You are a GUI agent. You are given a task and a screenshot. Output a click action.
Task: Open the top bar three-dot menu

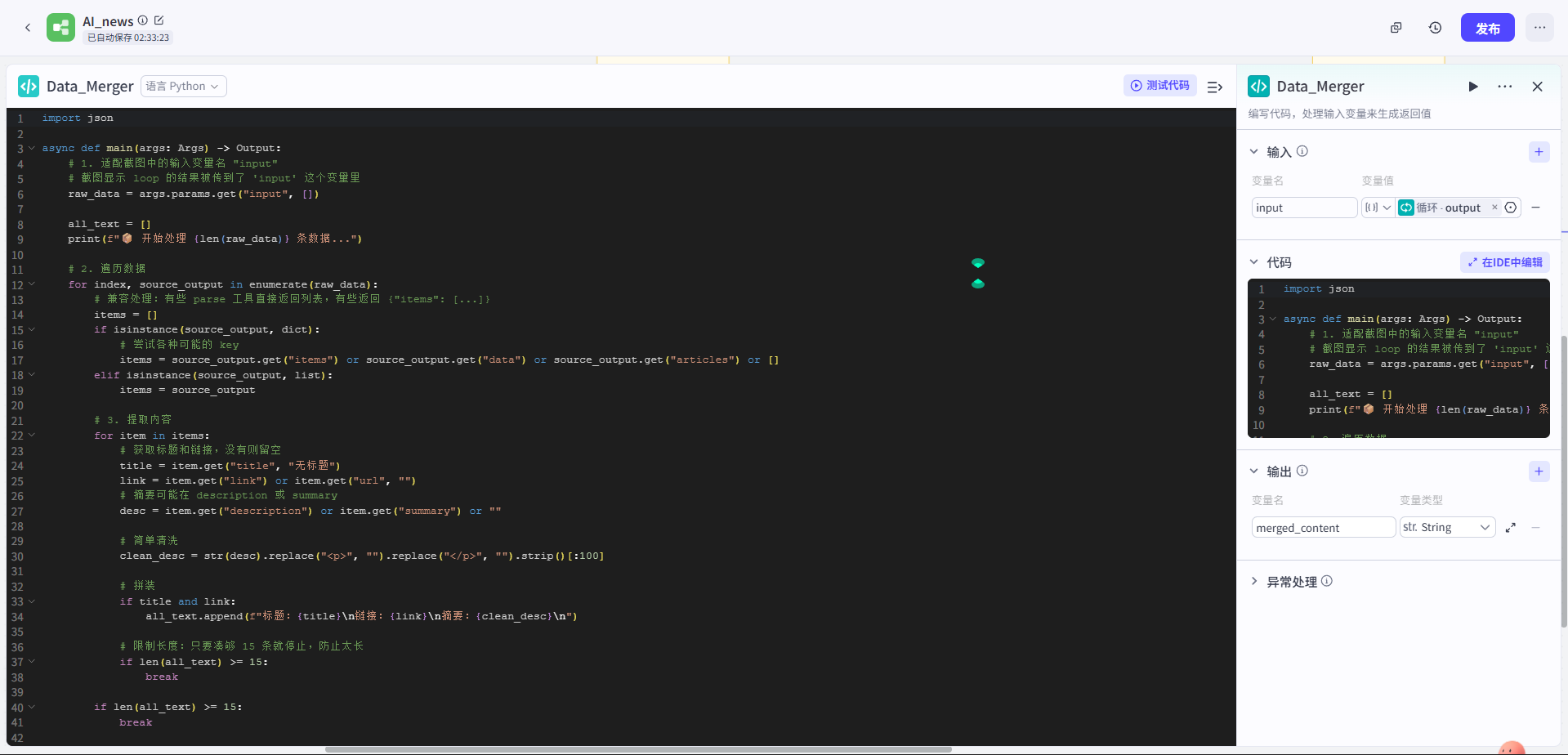(x=1540, y=28)
